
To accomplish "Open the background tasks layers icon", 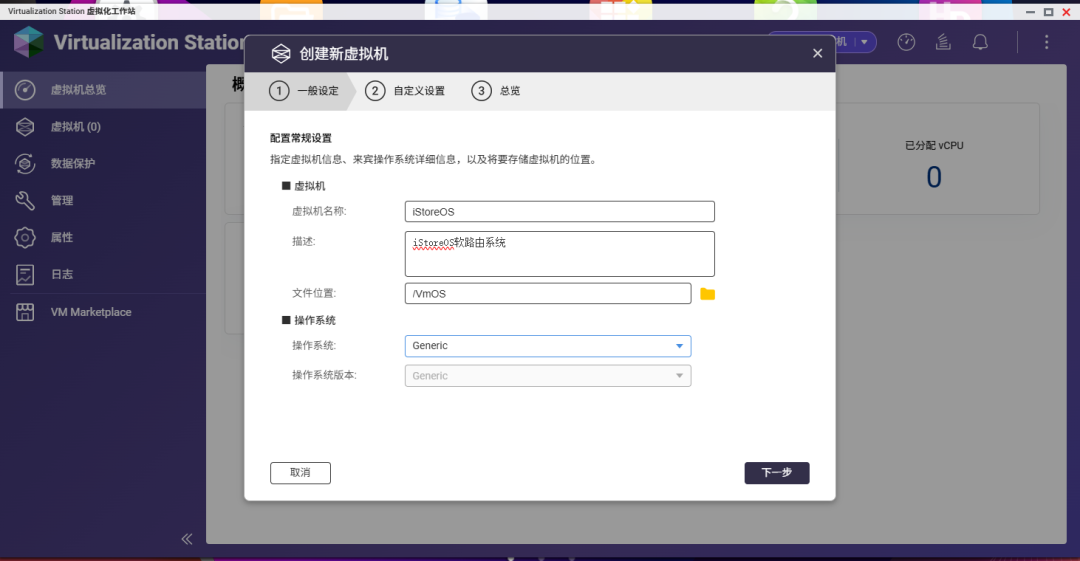I will click(943, 42).
